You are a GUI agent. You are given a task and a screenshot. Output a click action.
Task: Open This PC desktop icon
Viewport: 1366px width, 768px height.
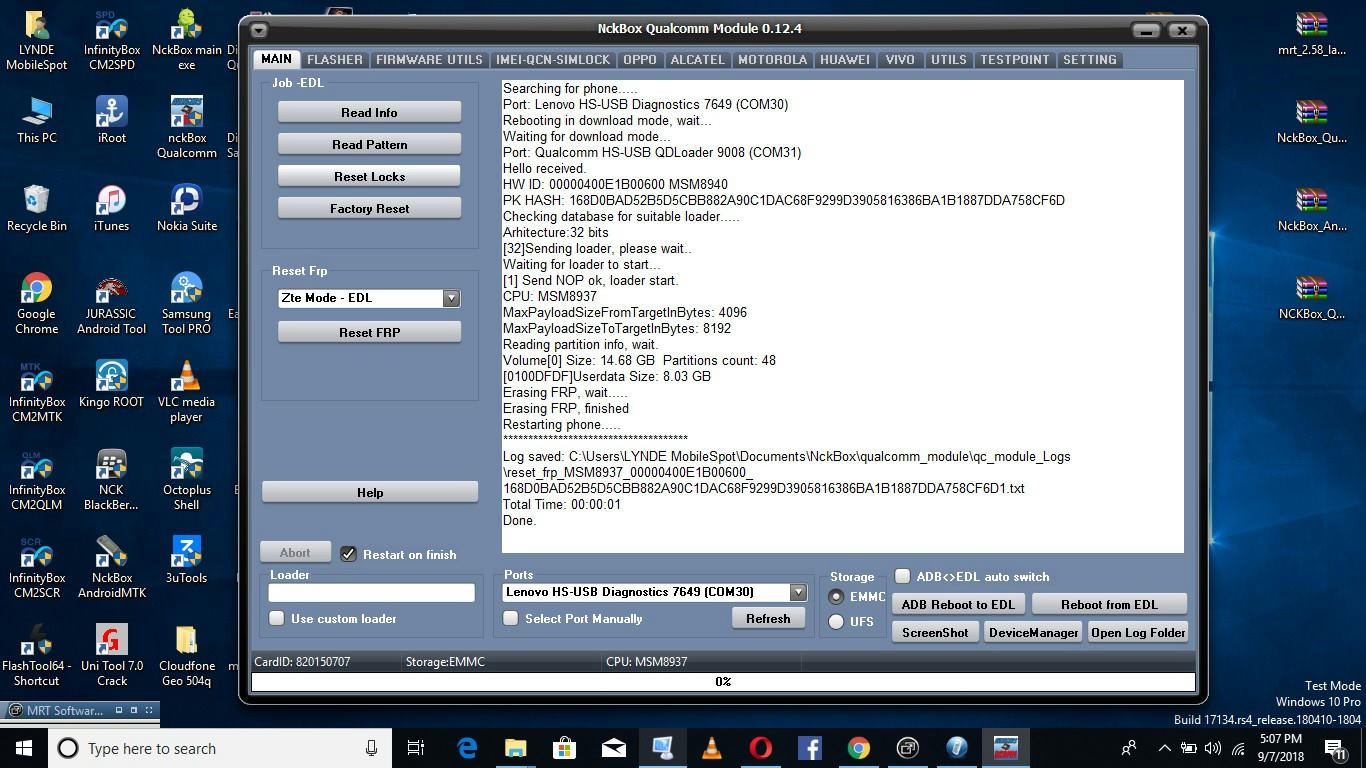coord(37,120)
